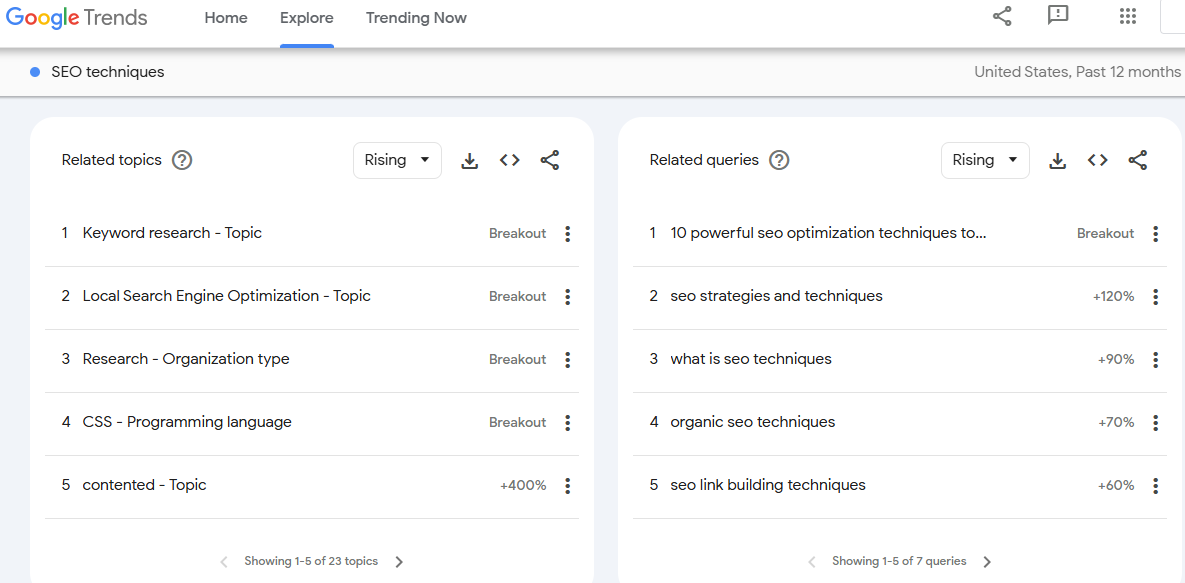The image size is (1185, 583).
Task: Open Related queries help icon
Action: [779, 160]
